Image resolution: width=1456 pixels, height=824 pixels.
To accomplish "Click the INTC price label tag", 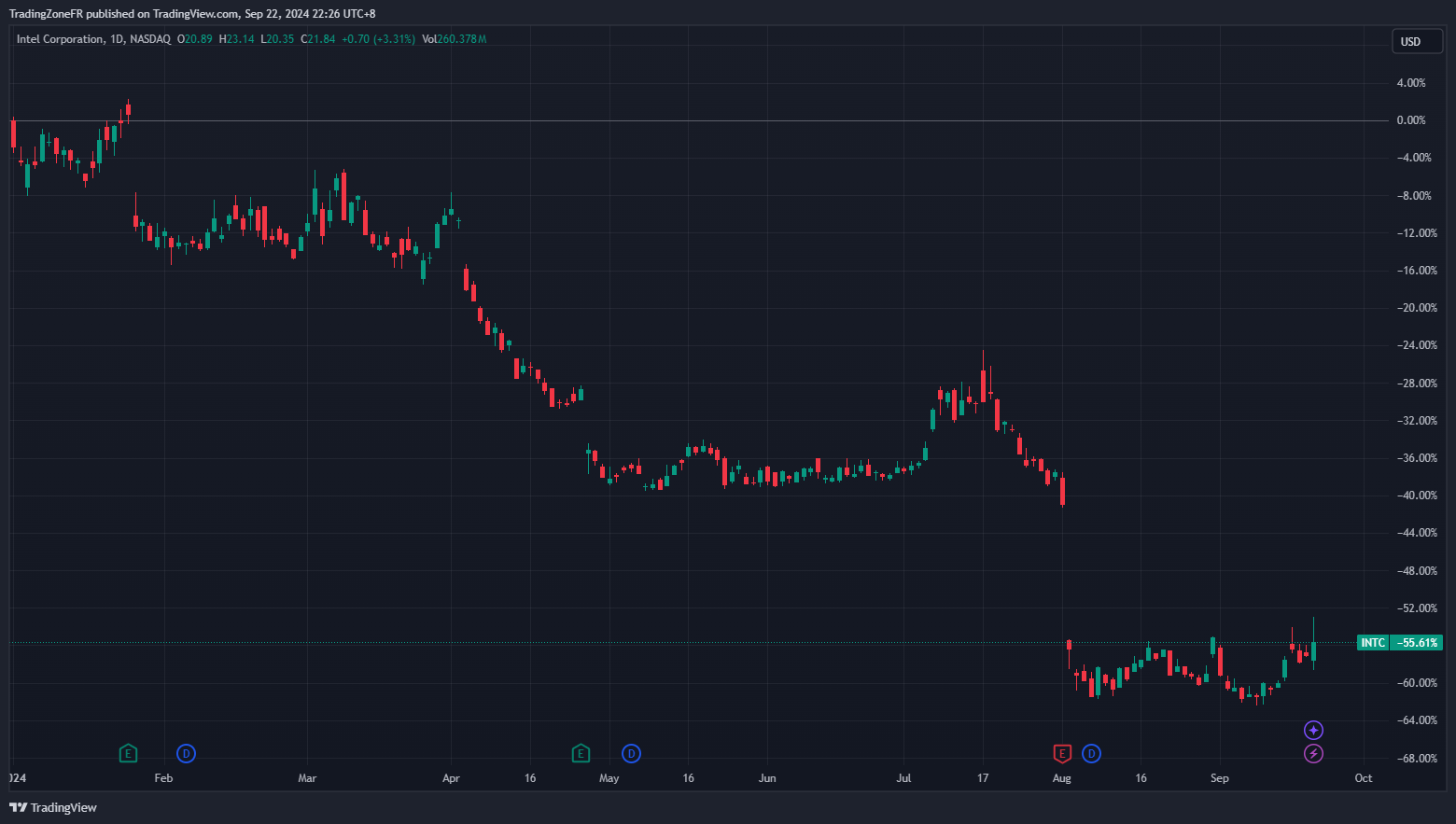I will (1372, 643).
